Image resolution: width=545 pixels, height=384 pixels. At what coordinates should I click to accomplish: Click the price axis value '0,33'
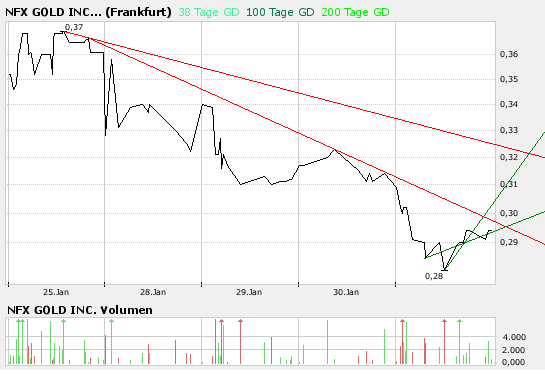click(509, 130)
